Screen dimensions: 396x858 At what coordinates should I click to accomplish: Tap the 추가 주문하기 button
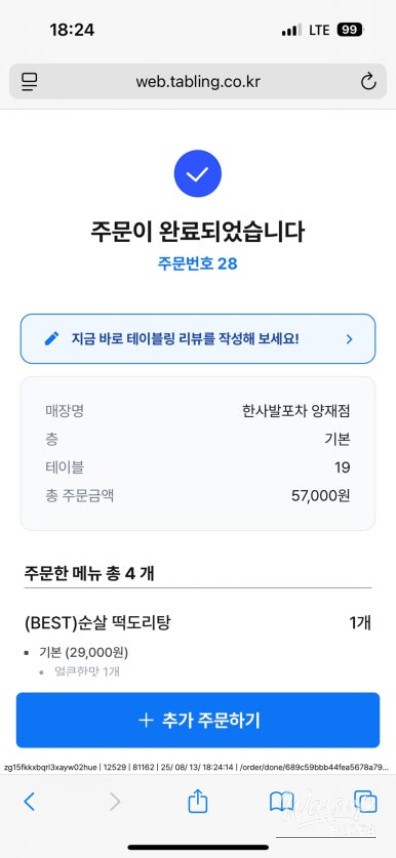pyautogui.click(x=197, y=720)
